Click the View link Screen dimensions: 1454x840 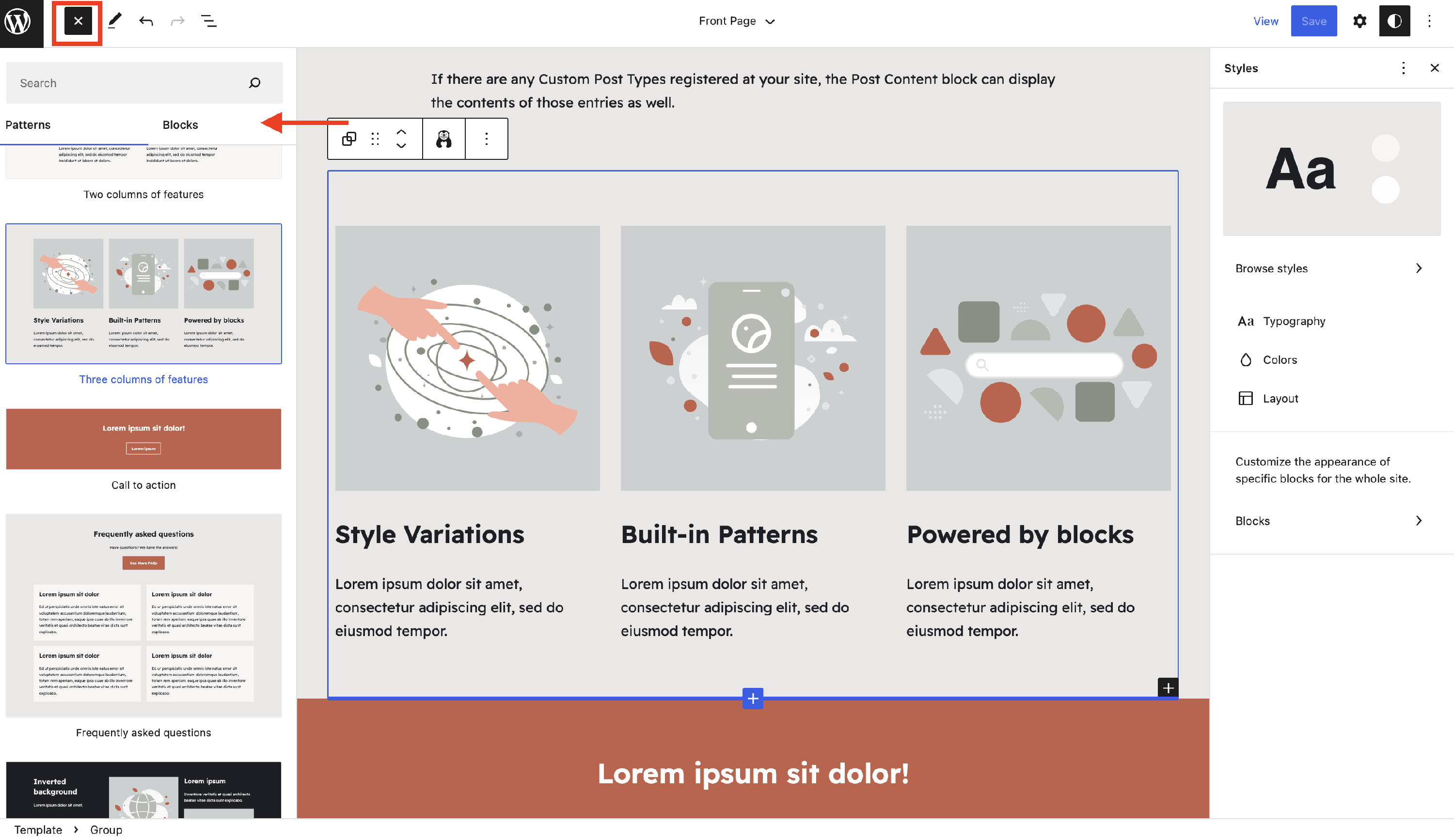point(1265,21)
